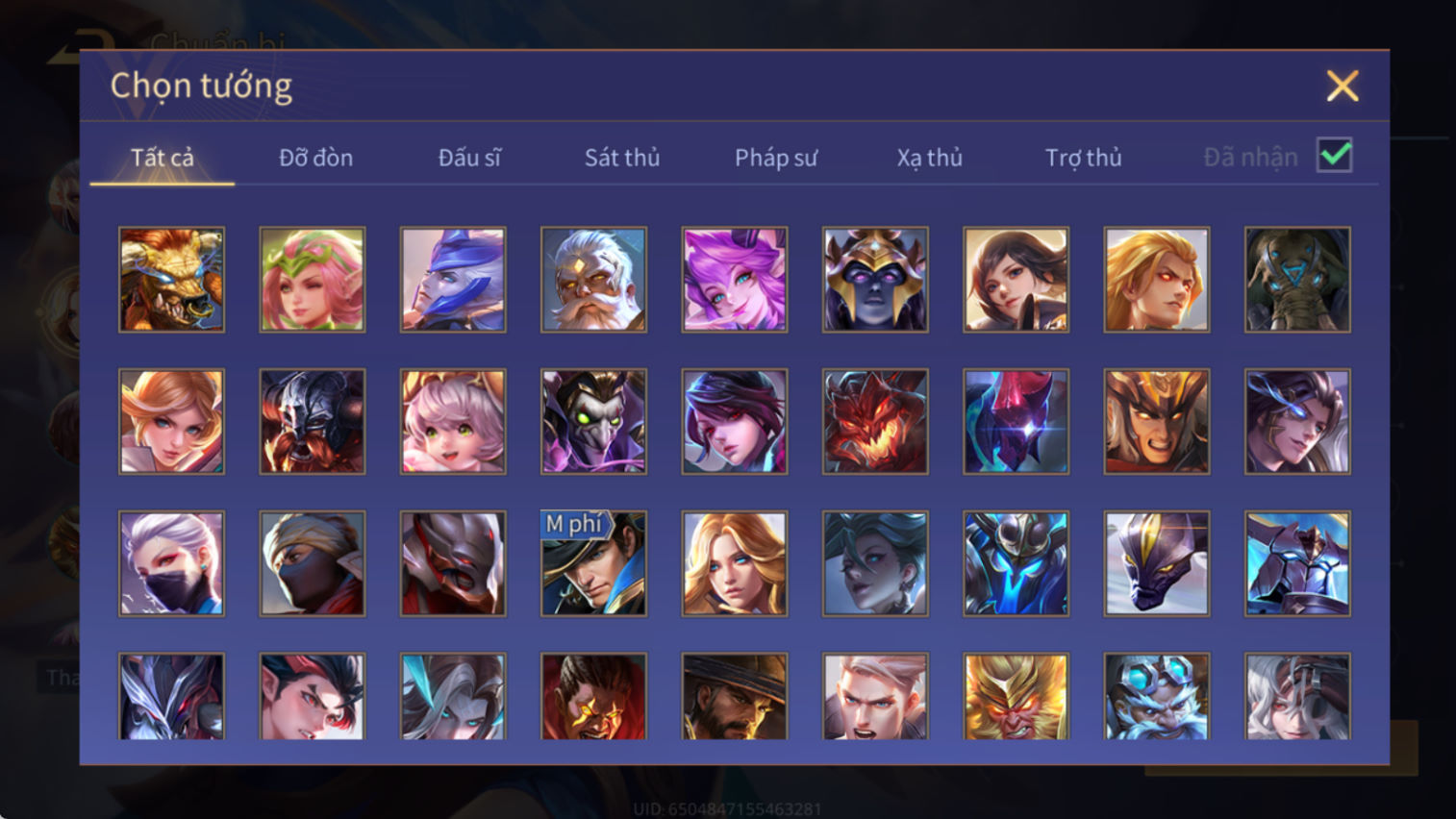Open the 'Đấu sĩ' tab

pos(469,158)
